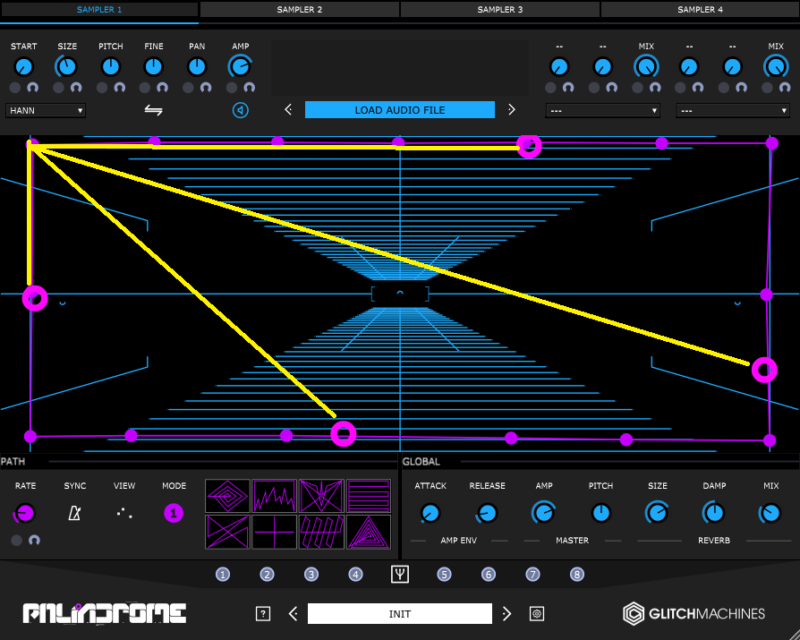This screenshot has height=640, width=800.
Task: Open settings icon next to preset arrows
Action: pyautogui.click(x=537, y=614)
